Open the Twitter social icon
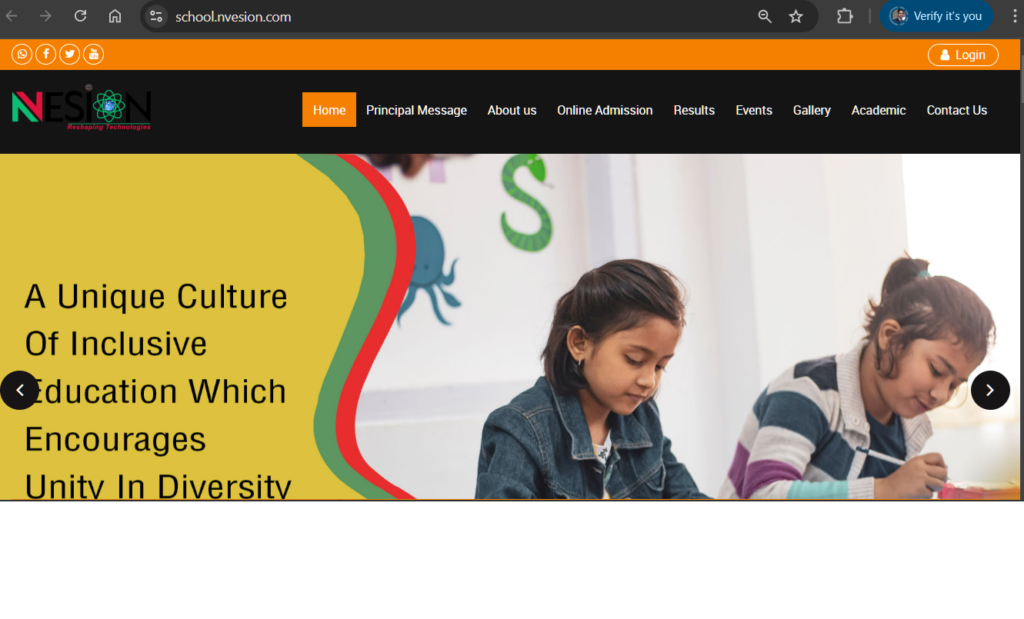Image resolution: width=1024 pixels, height=619 pixels. [70, 54]
